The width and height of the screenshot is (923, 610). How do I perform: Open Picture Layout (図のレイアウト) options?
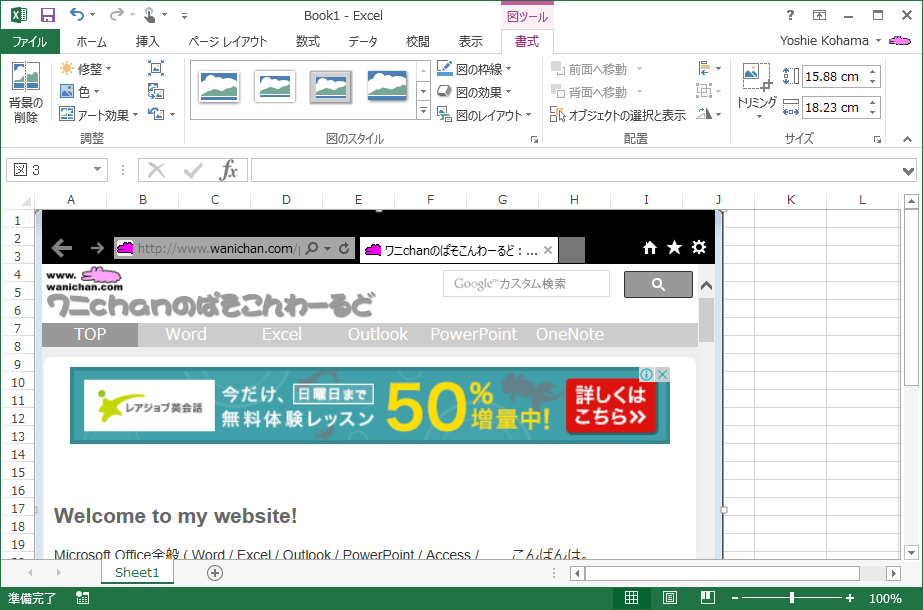point(484,115)
